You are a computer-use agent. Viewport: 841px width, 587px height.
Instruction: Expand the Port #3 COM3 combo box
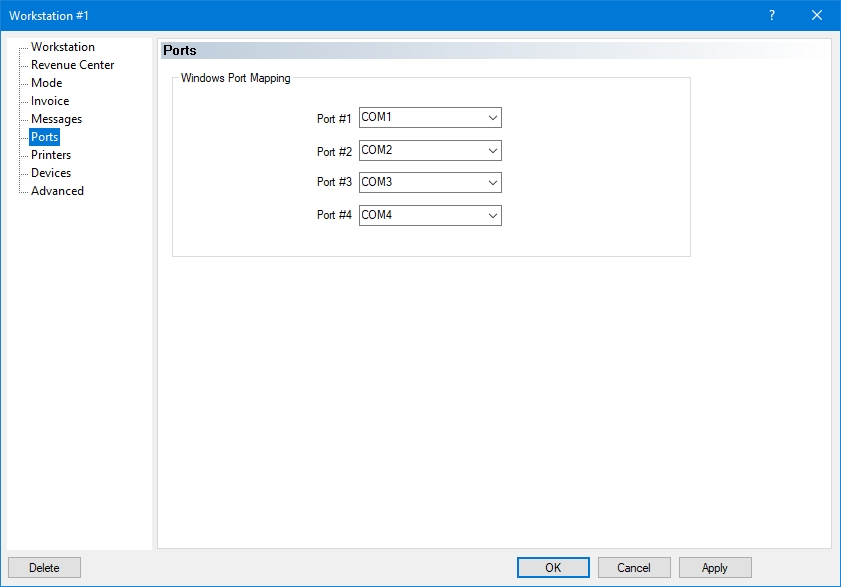(x=430, y=183)
